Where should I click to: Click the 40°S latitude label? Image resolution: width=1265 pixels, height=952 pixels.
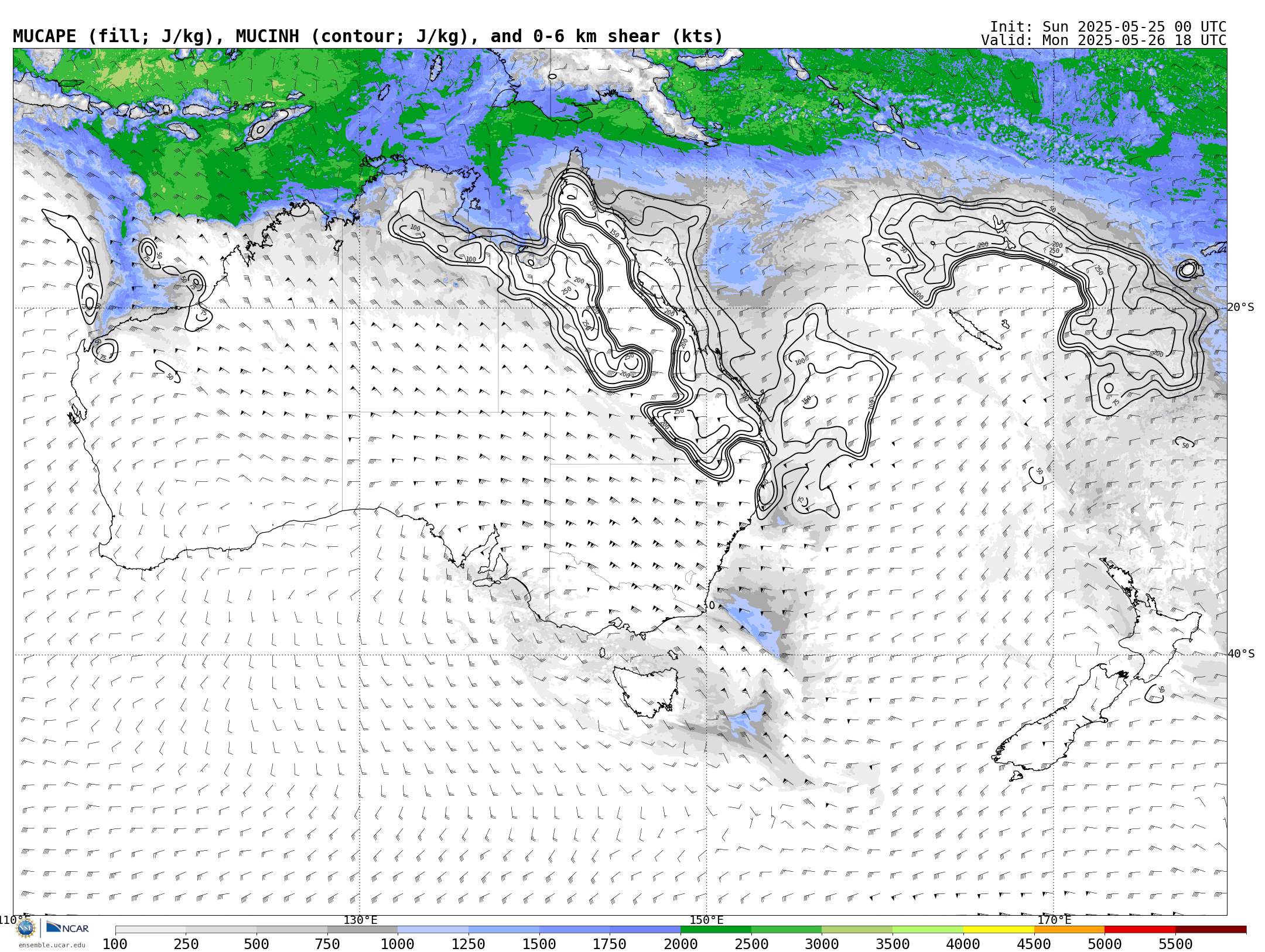[1241, 654]
